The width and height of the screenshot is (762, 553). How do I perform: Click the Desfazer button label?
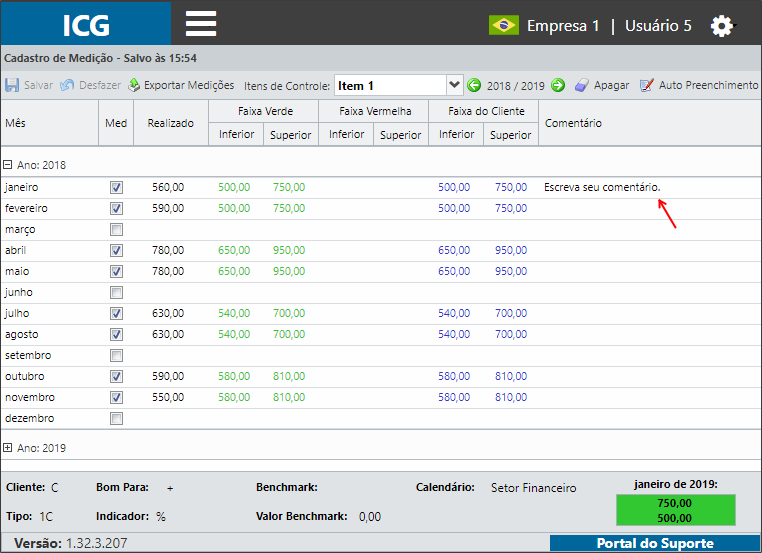(x=100, y=85)
